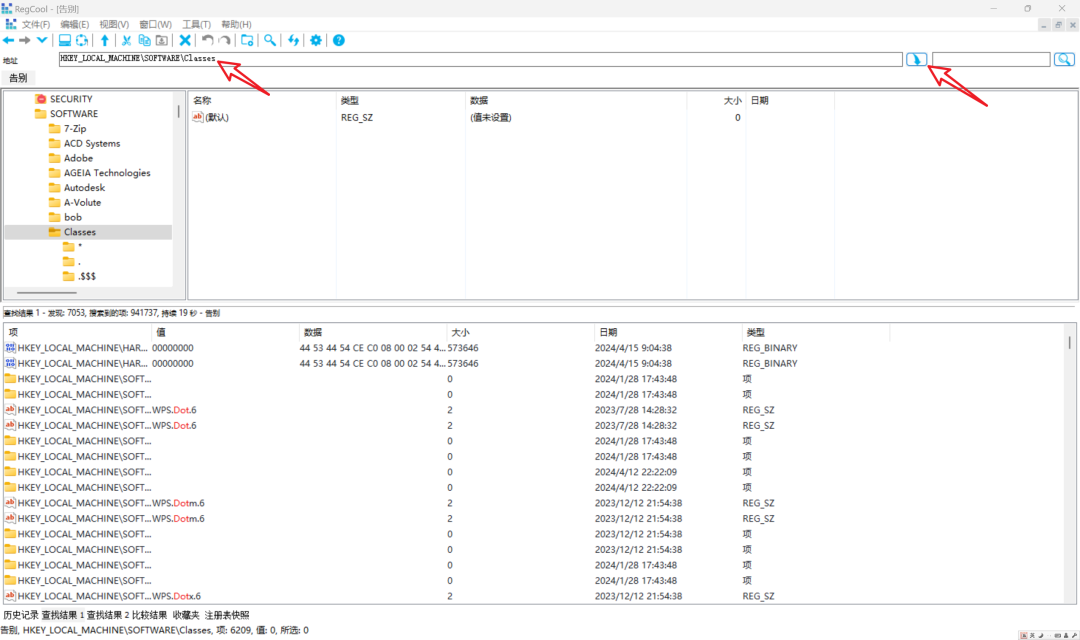Switch to 比较结果 bottom tab
Viewport: 1080px width, 640px height.
149,615
